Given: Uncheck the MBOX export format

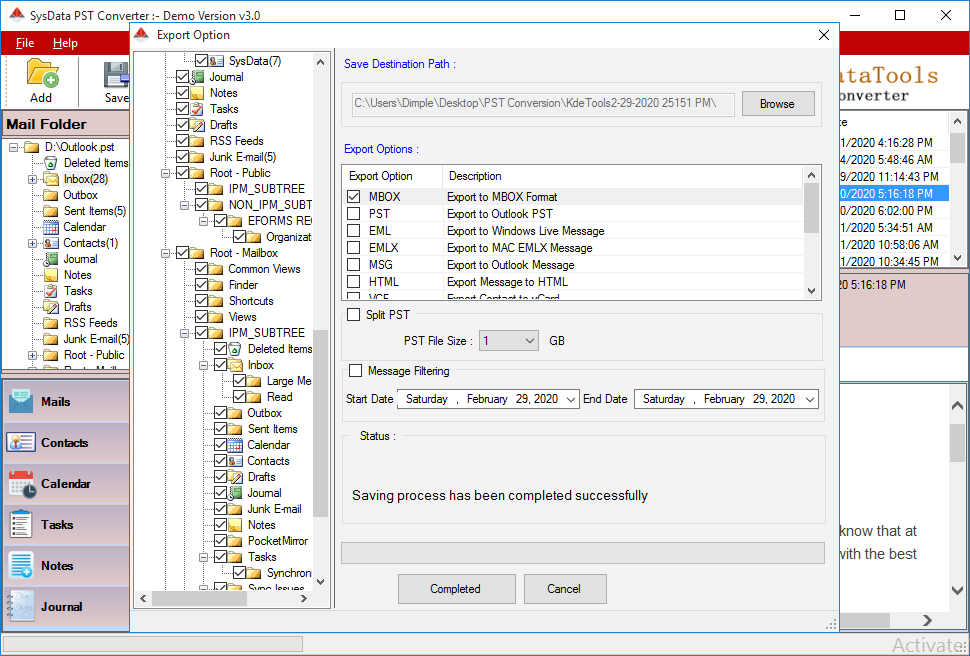Looking at the screenshot, I should tap(353, 197).
